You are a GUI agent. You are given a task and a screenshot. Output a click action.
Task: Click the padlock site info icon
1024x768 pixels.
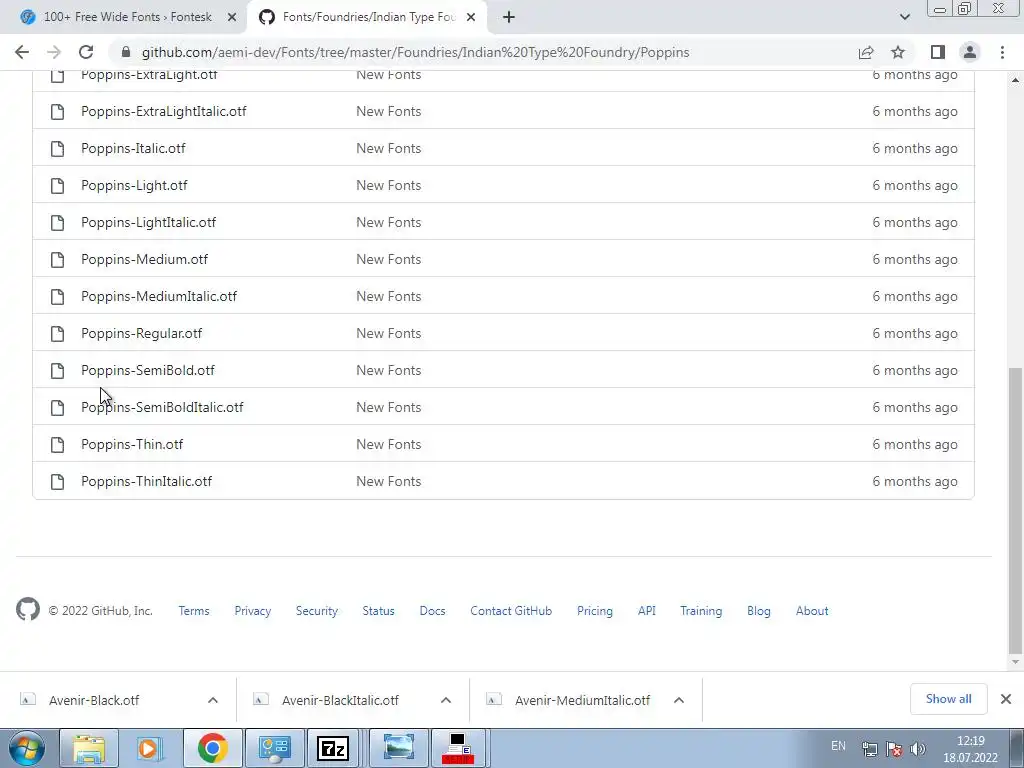126,52
